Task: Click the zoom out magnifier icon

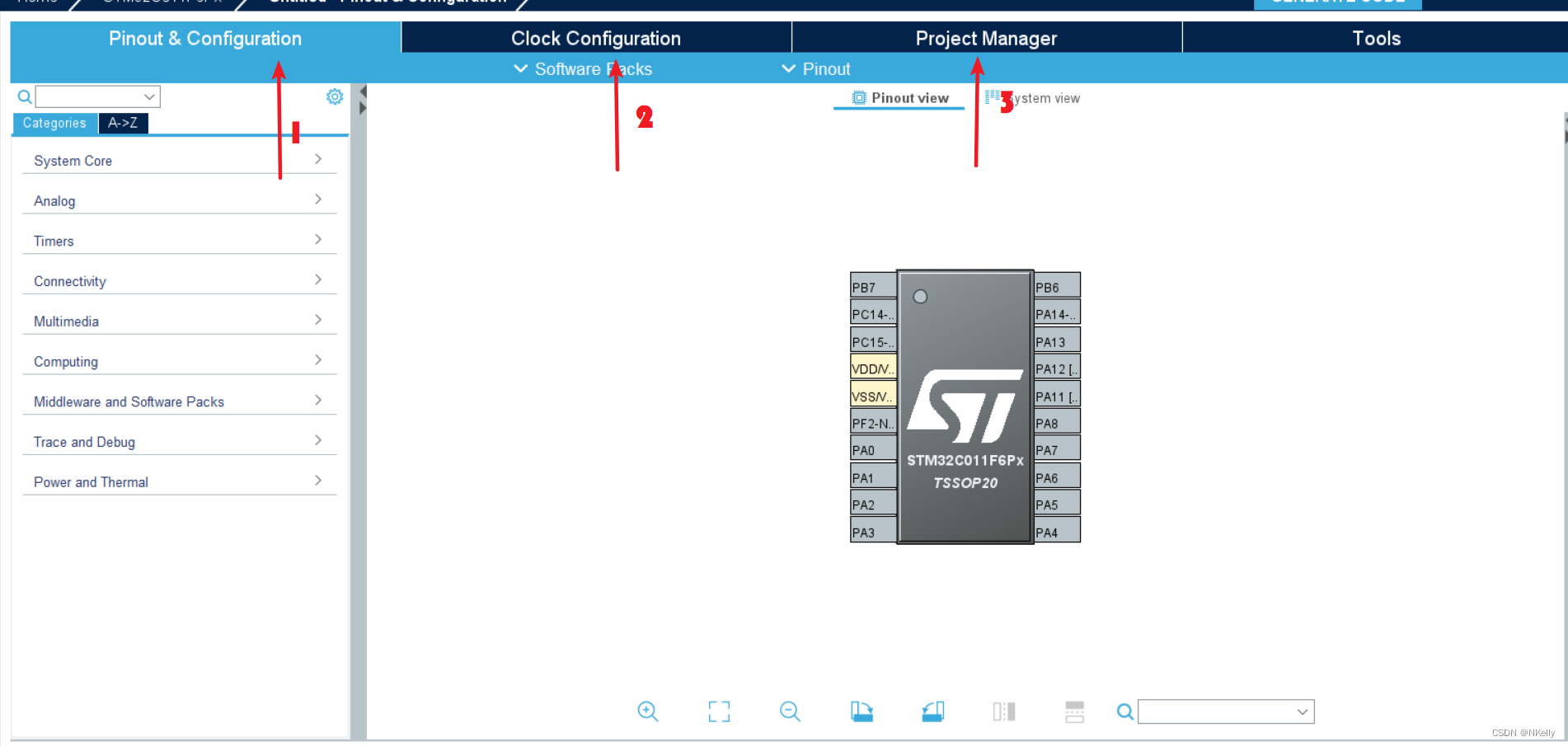Action: click(790, 711)
